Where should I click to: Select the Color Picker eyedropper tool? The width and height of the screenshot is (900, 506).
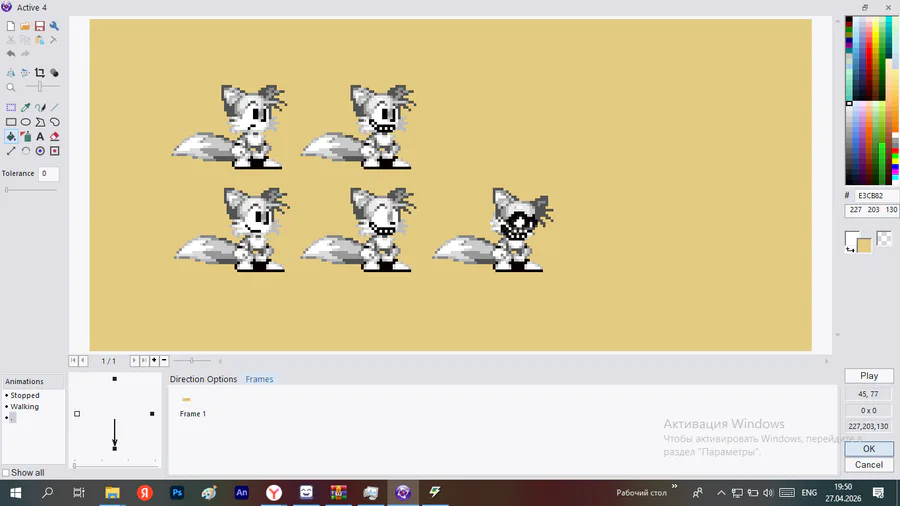click(x=25, y=107)
